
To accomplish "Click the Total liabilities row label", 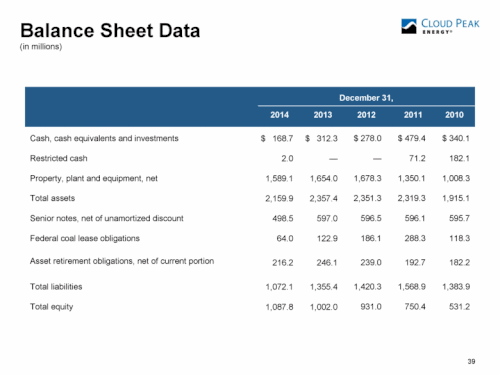I will click(x=56, y=287).
